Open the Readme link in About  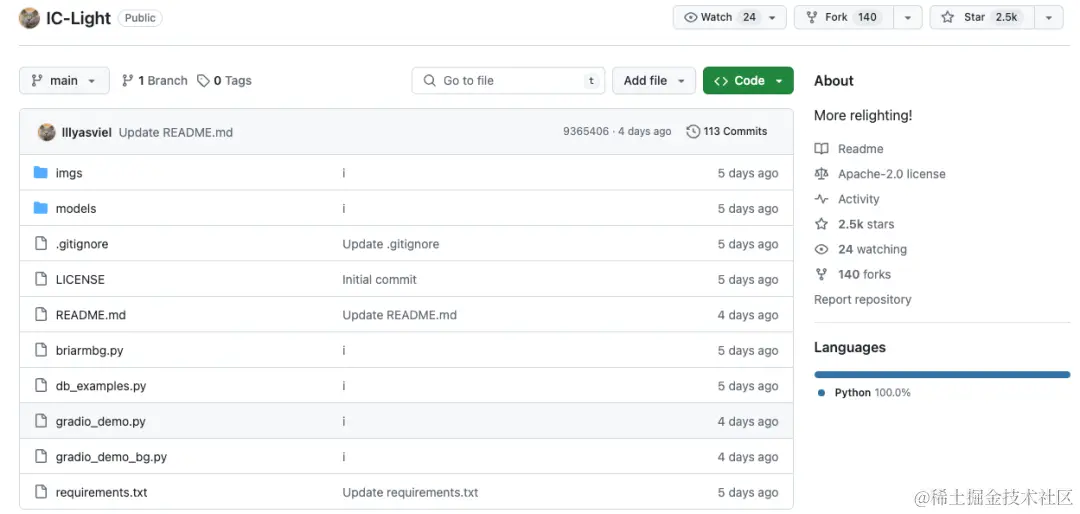pyautogui.click(x=860, y=149)
